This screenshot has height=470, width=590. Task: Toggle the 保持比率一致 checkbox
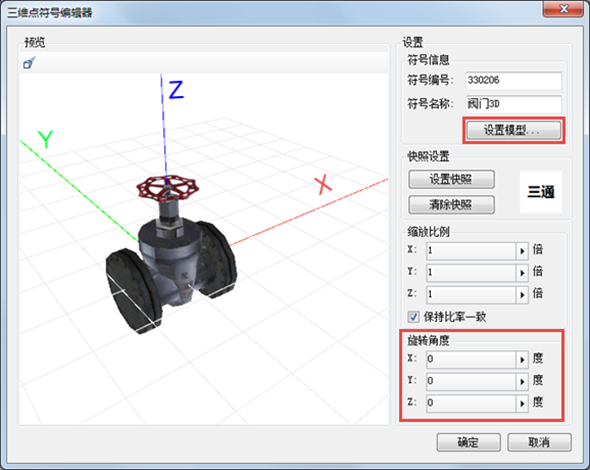[x=413, y=316]
